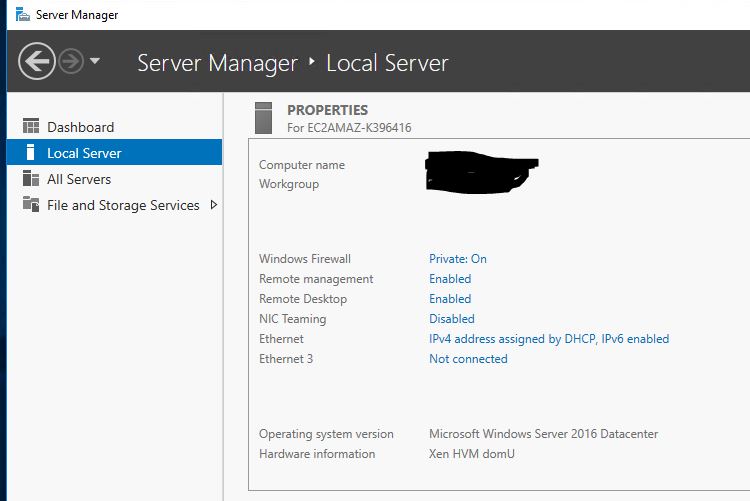Click the Operating system version label

point(326,434)
